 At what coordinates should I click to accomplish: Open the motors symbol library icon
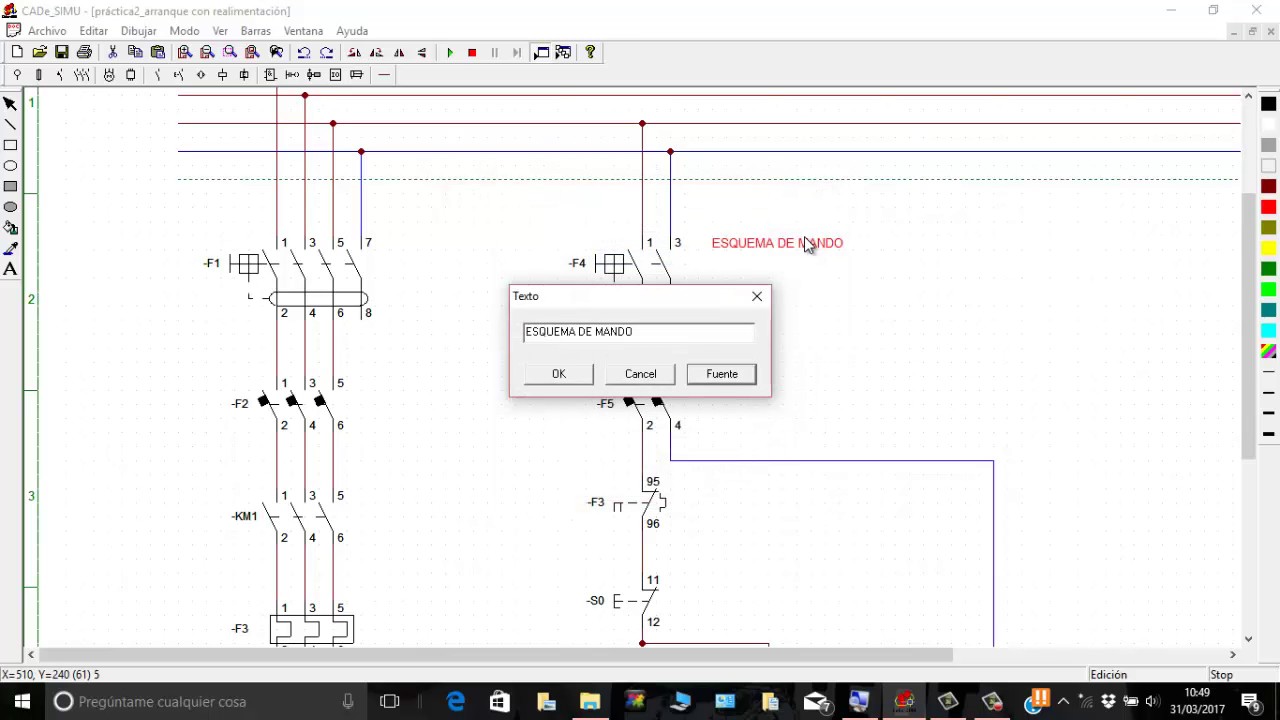point(109,75)
